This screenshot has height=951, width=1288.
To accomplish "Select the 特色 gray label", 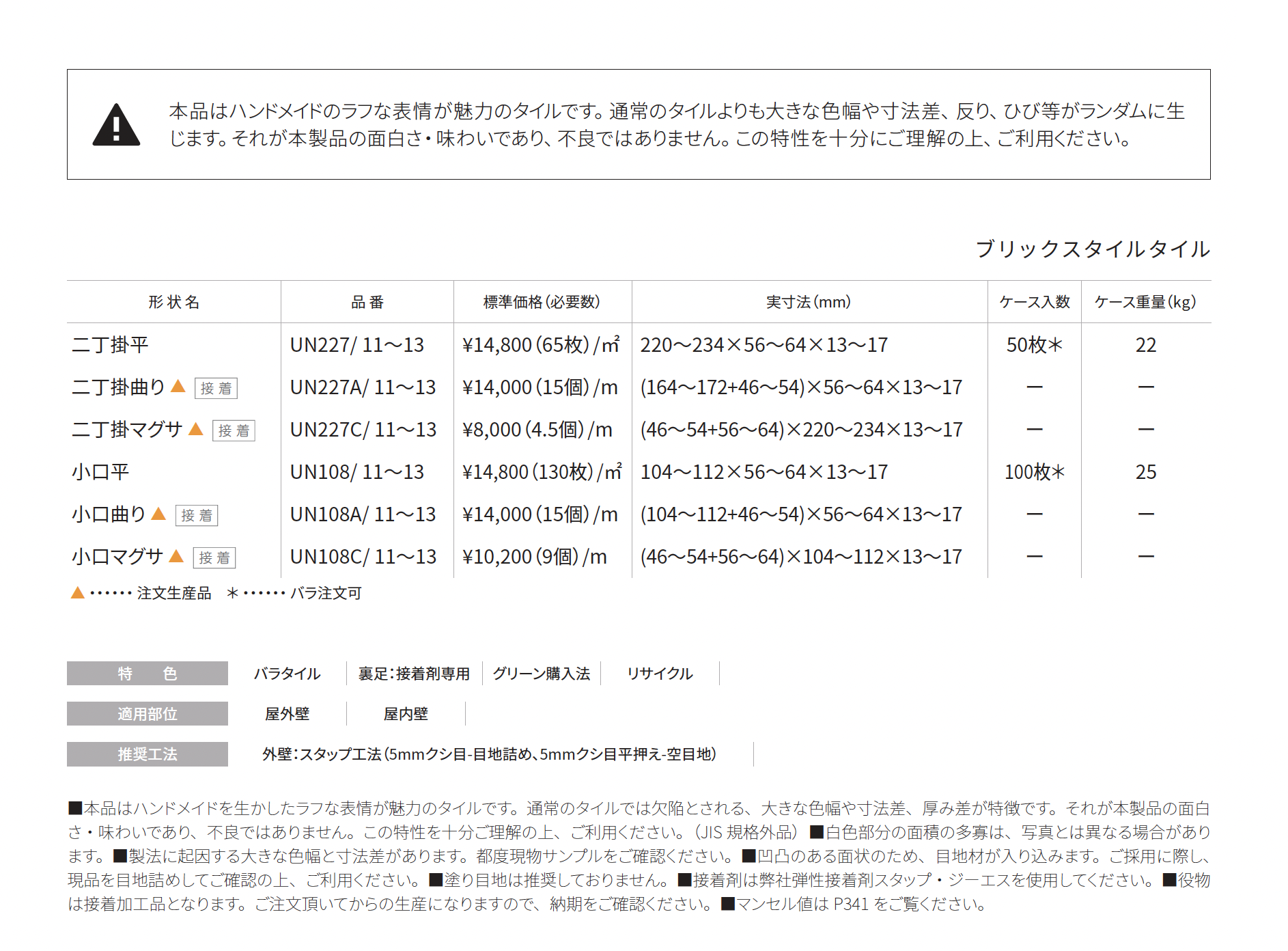I will 147,674.
